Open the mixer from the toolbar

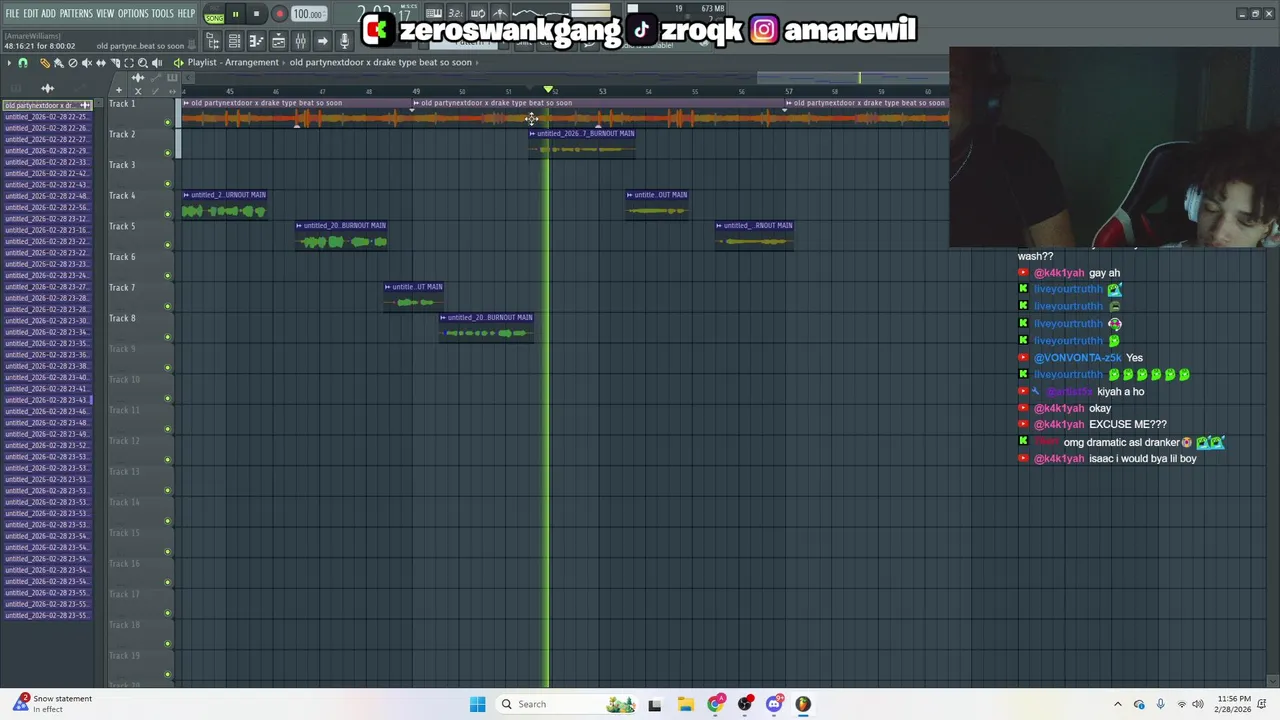tap(300, 41)
